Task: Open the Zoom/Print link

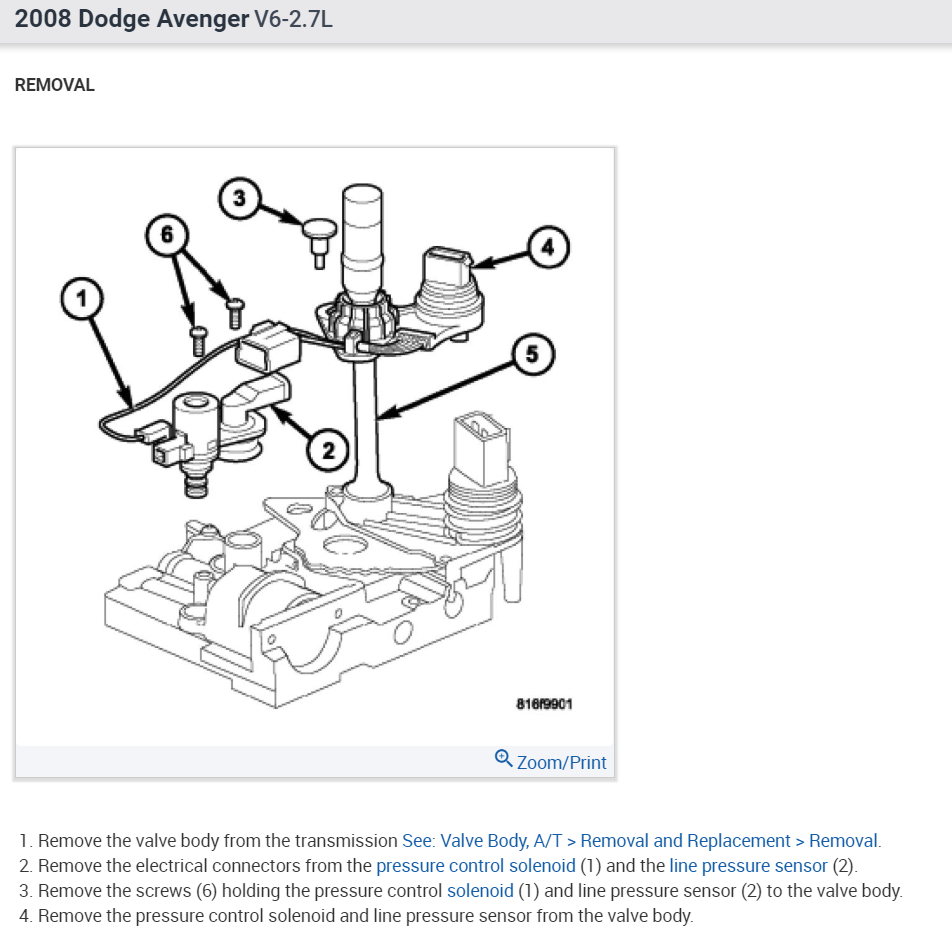Action: pos(561,762)
